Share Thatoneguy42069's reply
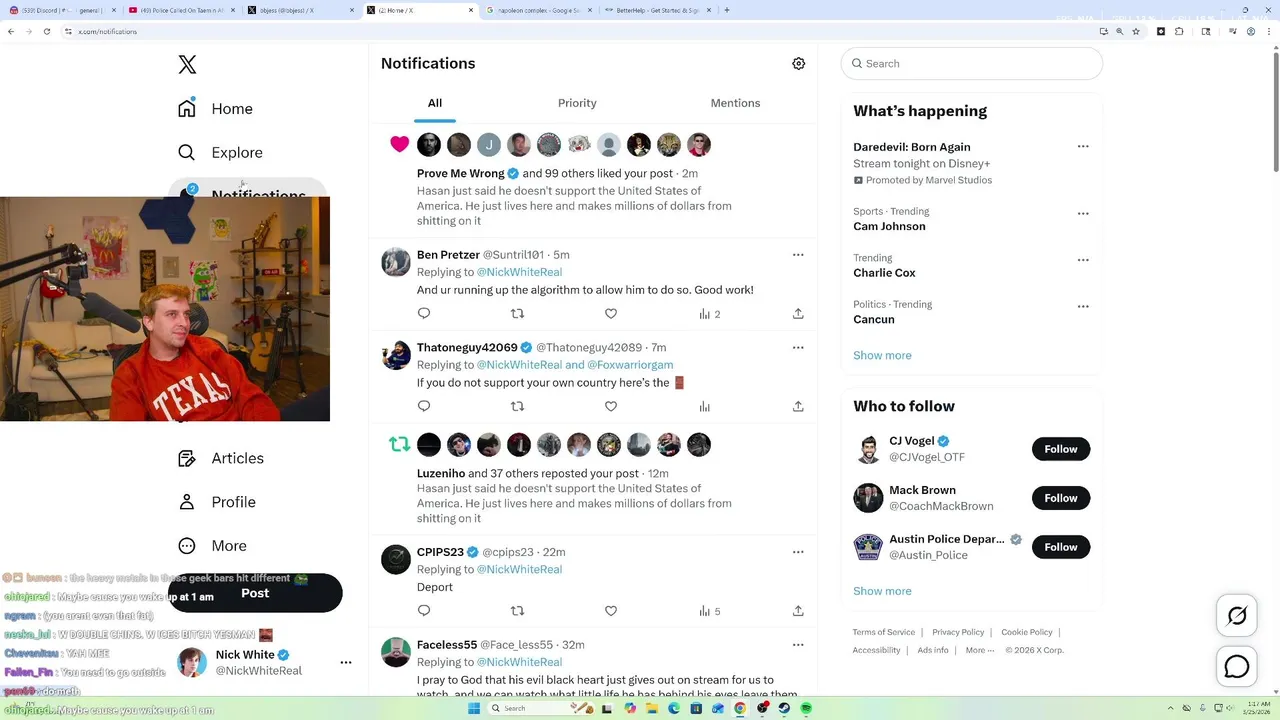This screenshot has height=720, width=1280. point(798,406)
